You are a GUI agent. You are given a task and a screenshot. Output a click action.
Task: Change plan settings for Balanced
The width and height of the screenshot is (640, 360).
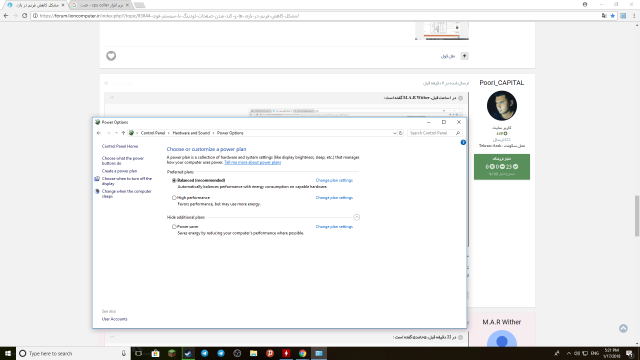pos(334,180)
